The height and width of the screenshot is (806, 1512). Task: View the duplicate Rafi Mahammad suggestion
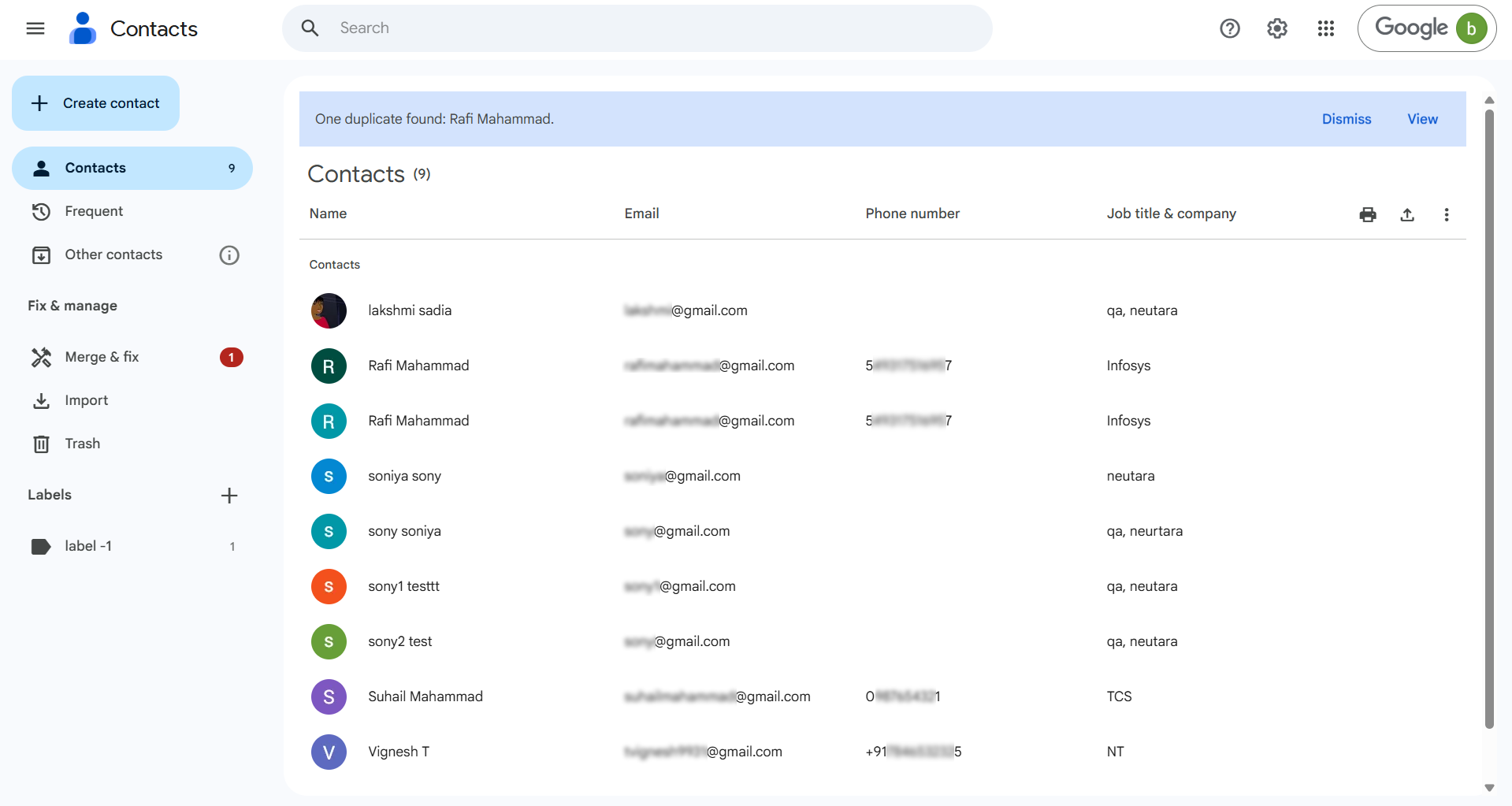(x=1422, y=119)
